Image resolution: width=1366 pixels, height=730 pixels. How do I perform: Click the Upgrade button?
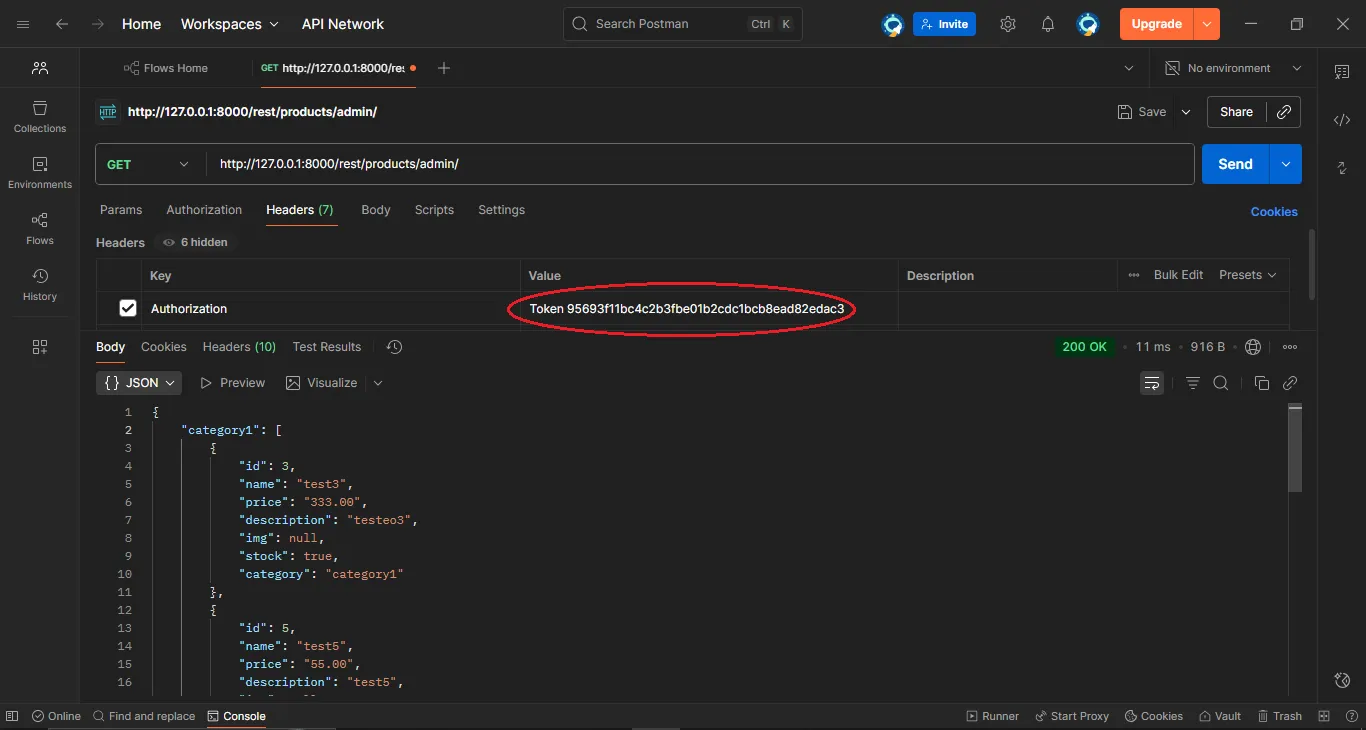click(1155, 23)
